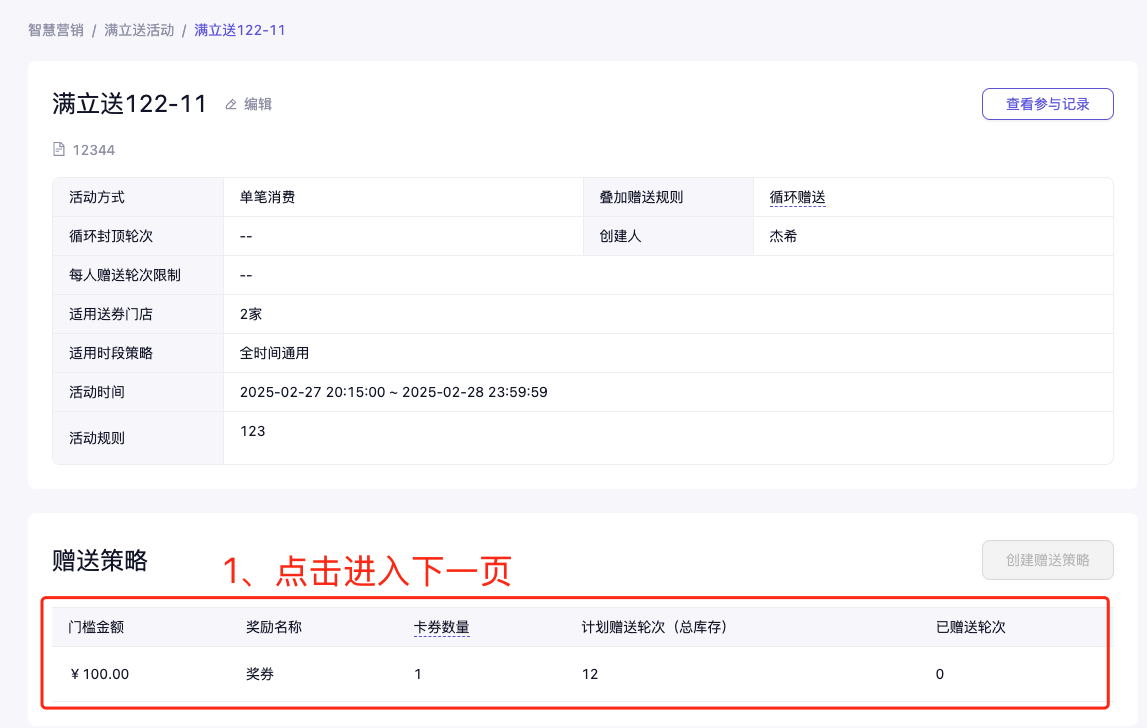This screenshot has width=1147, height=728.
Task: Click the document icon next to 12344
Action: [x=58, y=150]
